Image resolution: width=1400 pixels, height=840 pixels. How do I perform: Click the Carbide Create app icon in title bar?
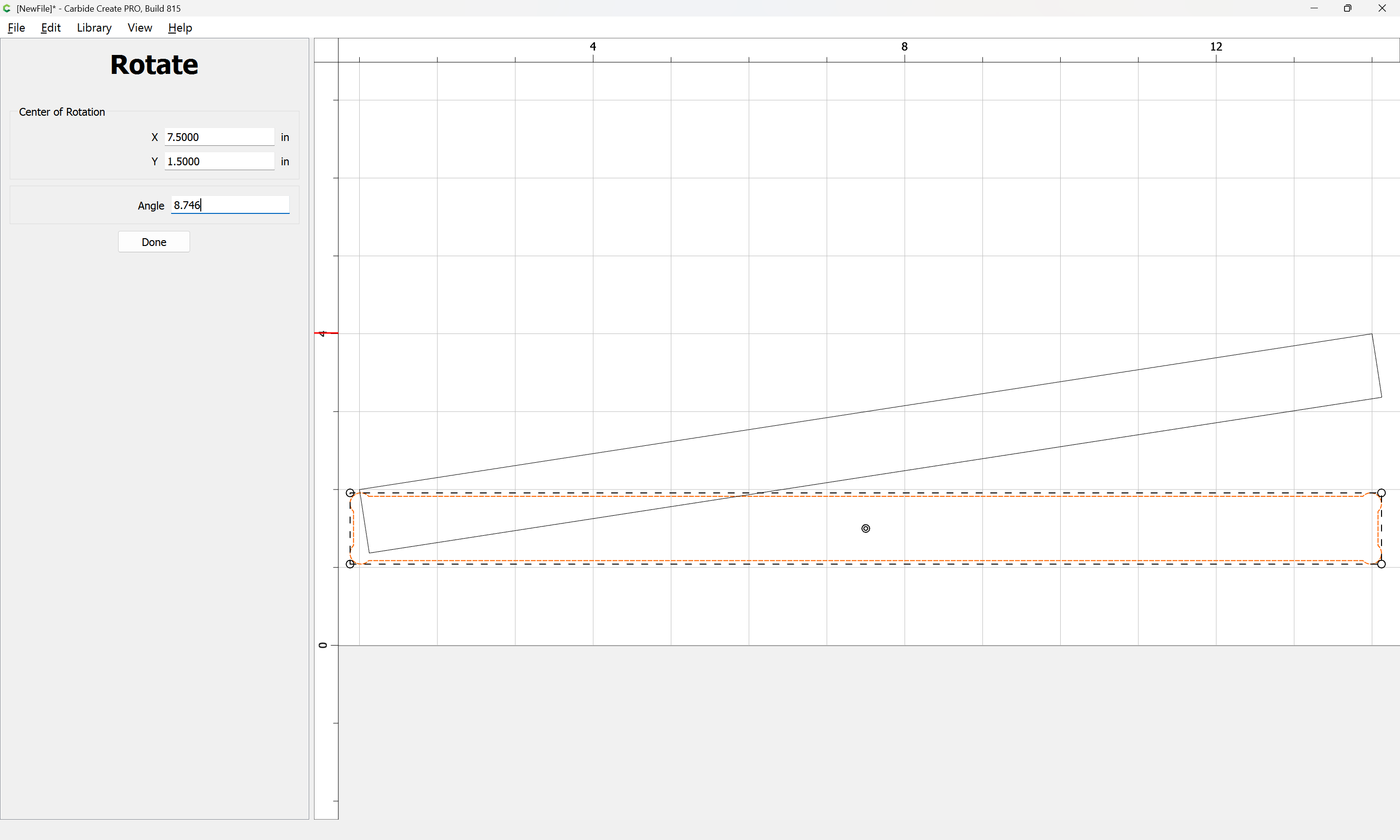pyautogui.click(x=7, y=8)
